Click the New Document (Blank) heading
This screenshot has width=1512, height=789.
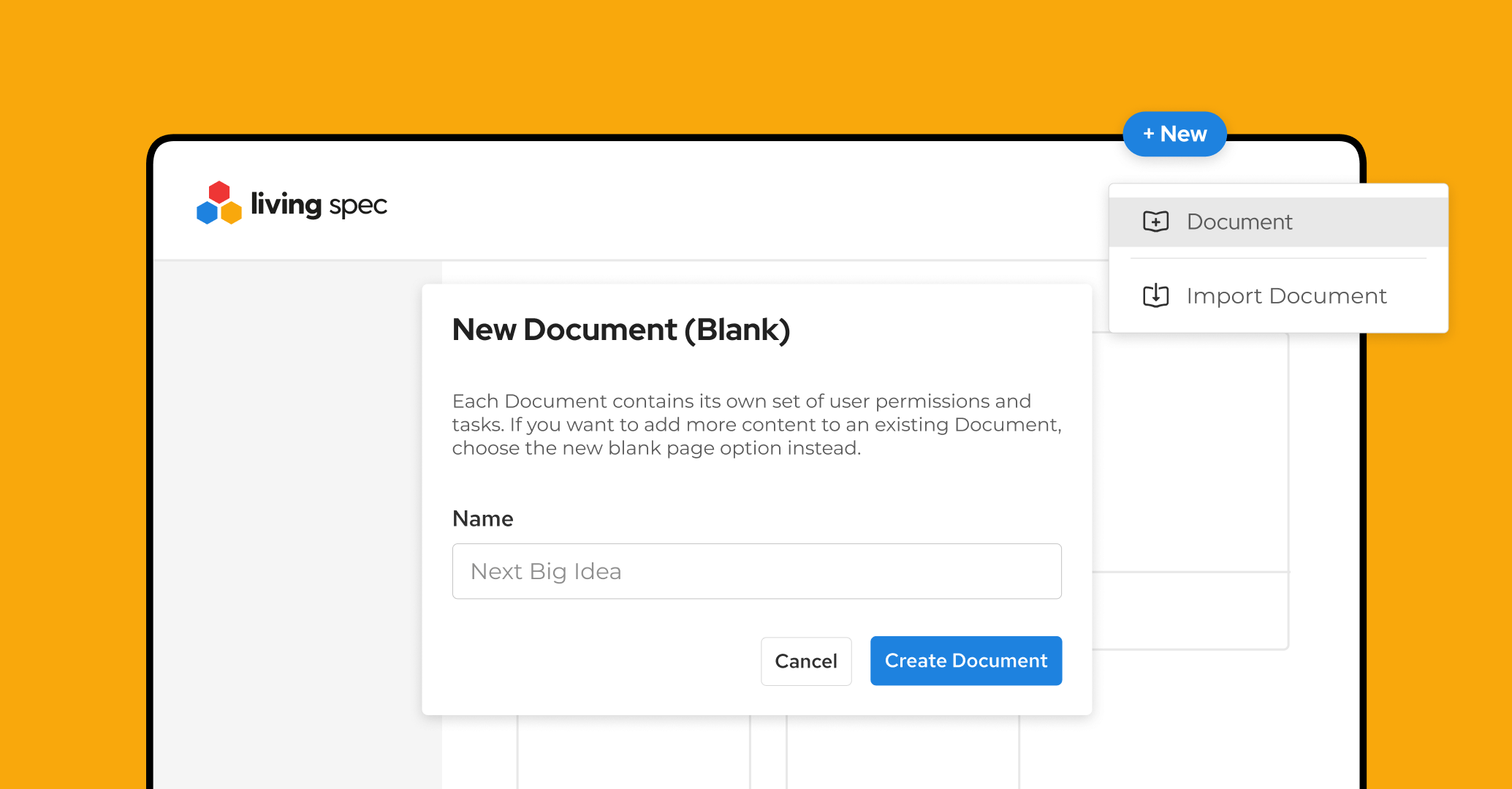621,330
